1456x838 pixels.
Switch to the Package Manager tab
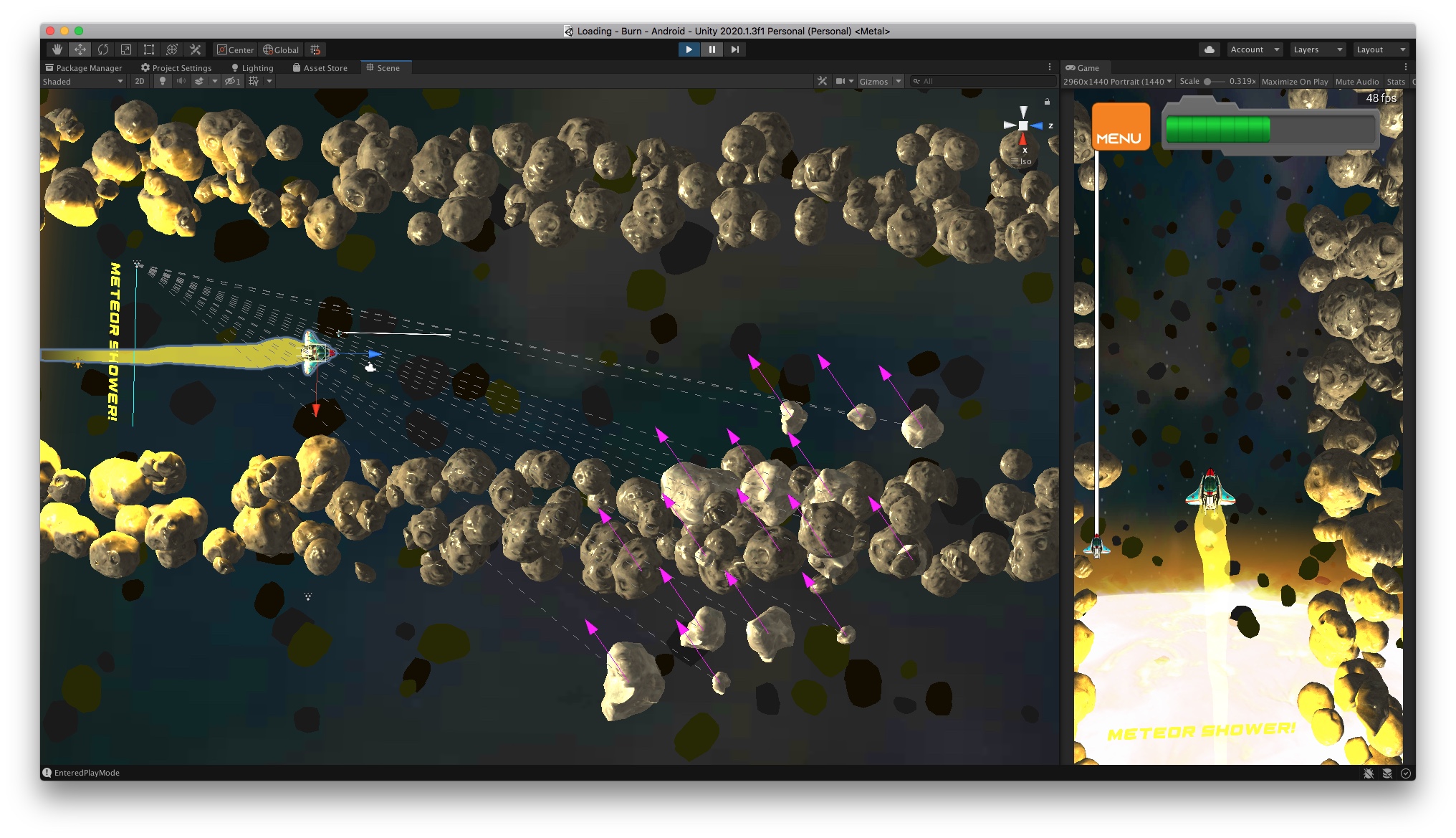84,68
